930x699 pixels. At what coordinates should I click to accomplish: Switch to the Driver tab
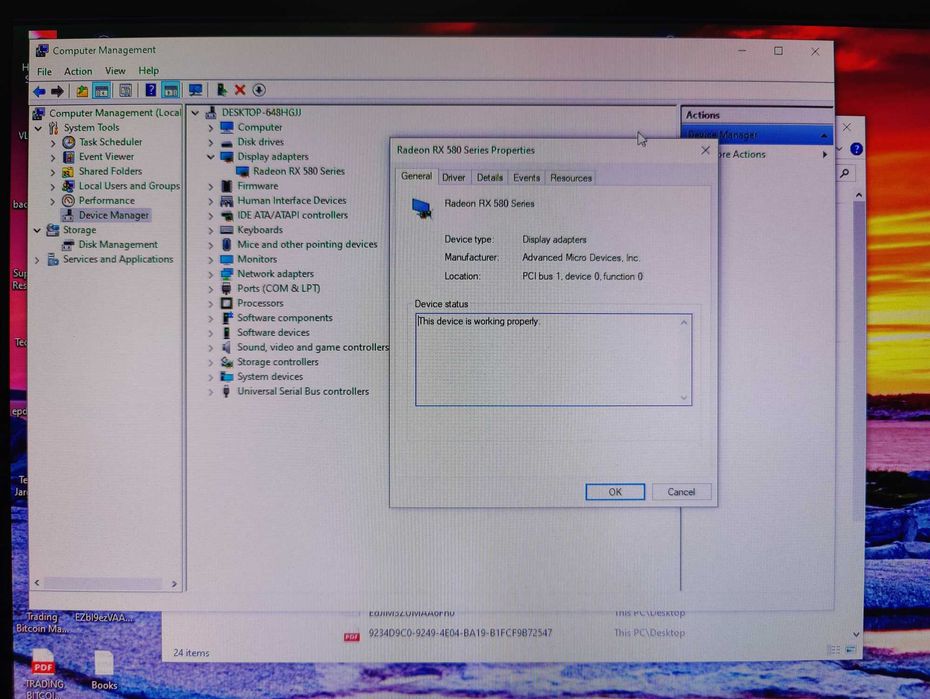pos(453,178)
